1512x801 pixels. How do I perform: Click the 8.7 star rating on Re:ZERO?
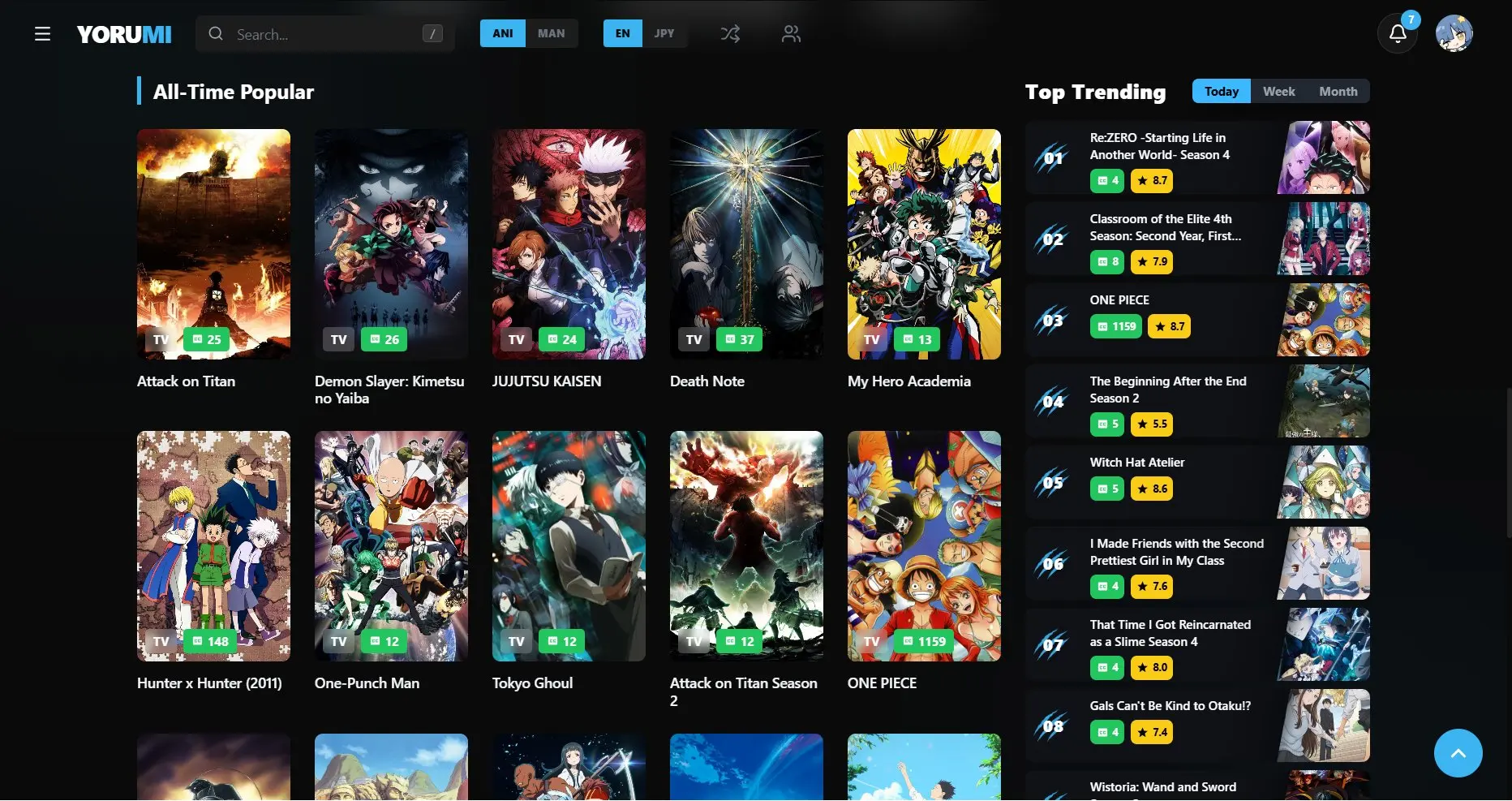1152,180
